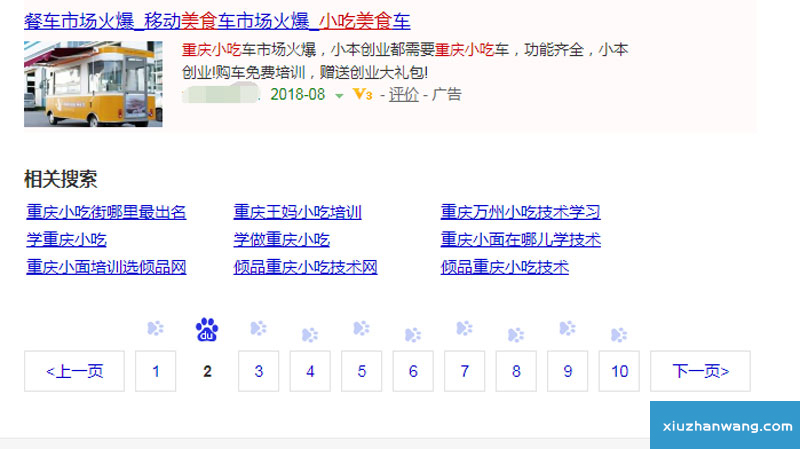Open the 餐车市场火爆 ad title link
Screen dimensions: 800x449
(217, 21)
